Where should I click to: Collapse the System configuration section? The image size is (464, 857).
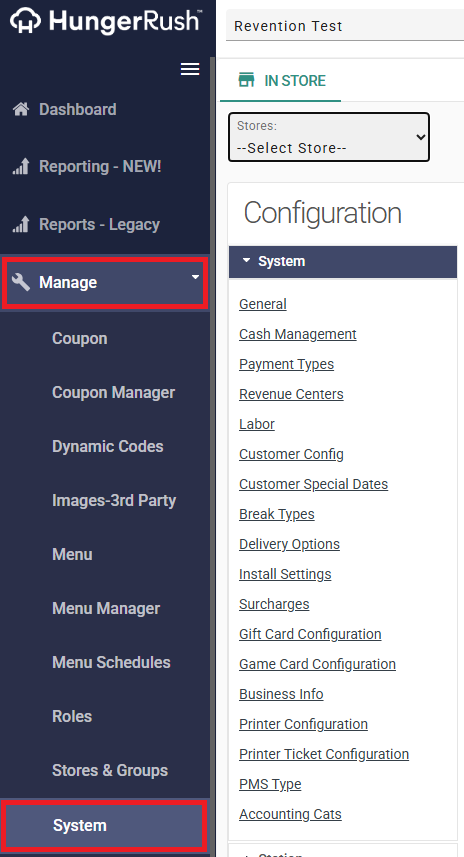point(343,262)
